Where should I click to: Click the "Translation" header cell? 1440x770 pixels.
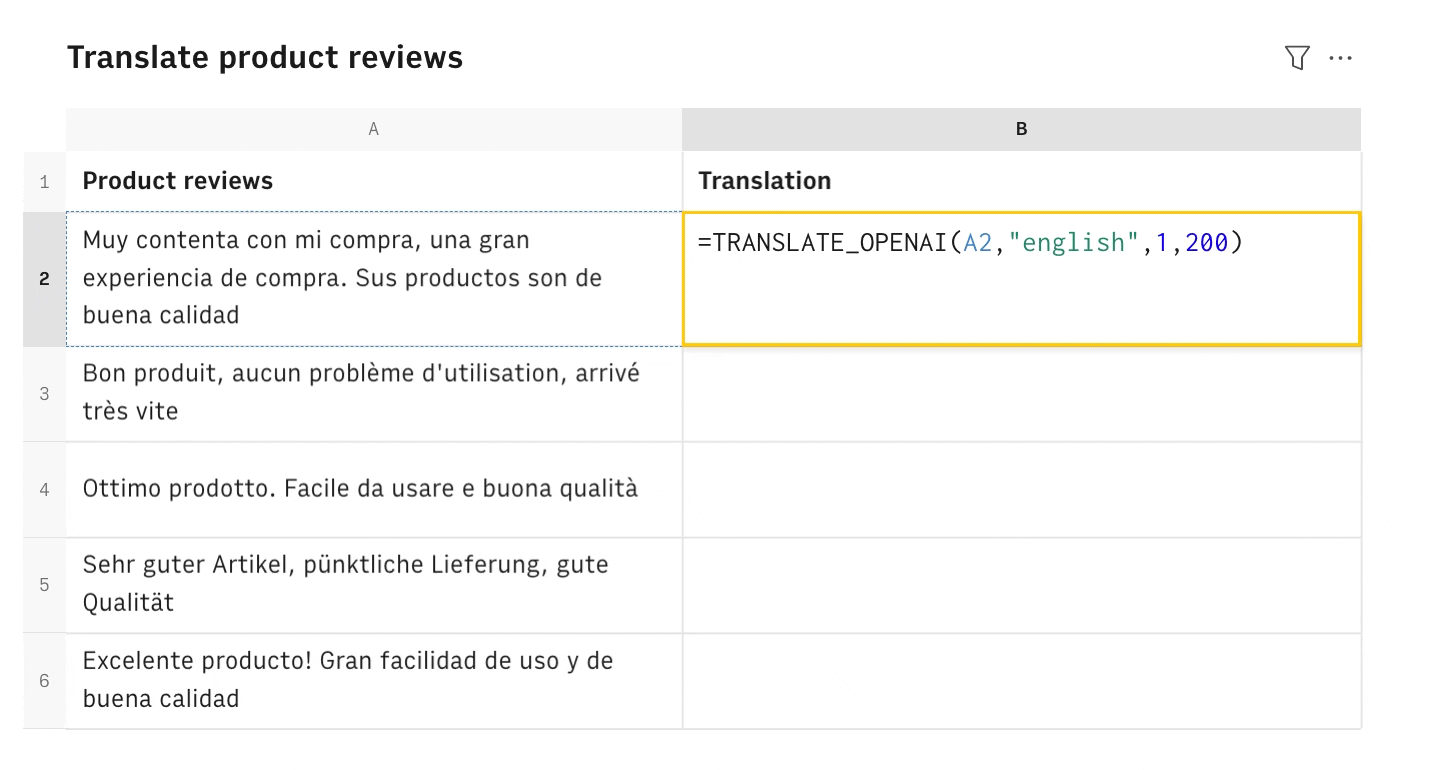(1021, 181)
